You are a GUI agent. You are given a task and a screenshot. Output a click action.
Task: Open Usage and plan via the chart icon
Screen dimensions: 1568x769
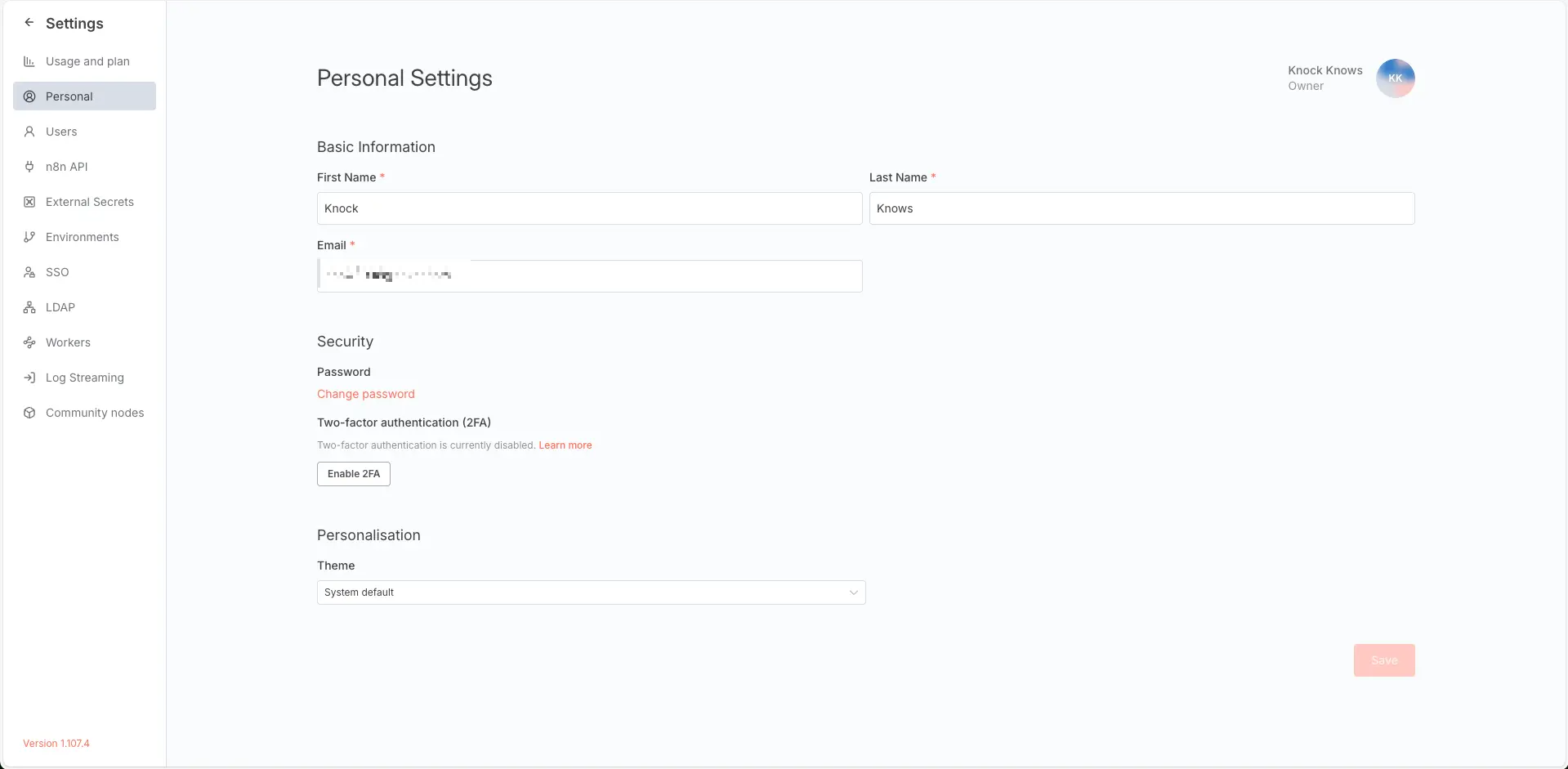(29, 61)
